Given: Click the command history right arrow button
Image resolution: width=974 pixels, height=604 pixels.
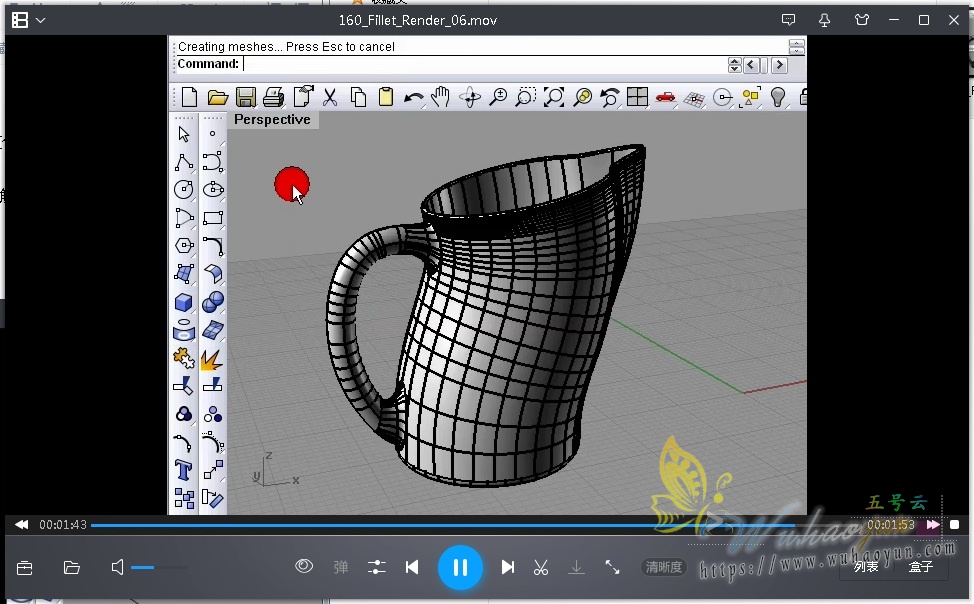Looking at the screenshot, I should (x=780, y=65).
